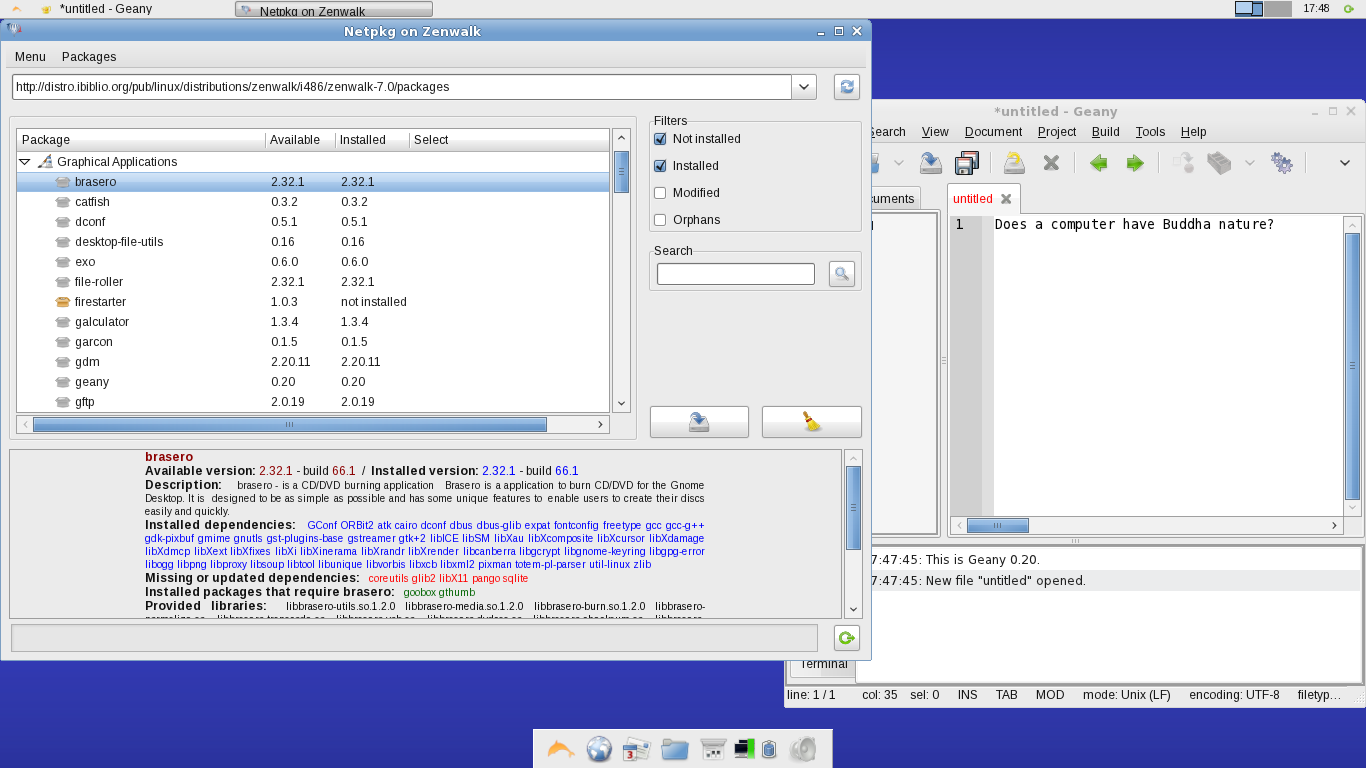1366x768 pixels.
Task: Click the speaker volume icon in the dock
Action: (803, 749)
